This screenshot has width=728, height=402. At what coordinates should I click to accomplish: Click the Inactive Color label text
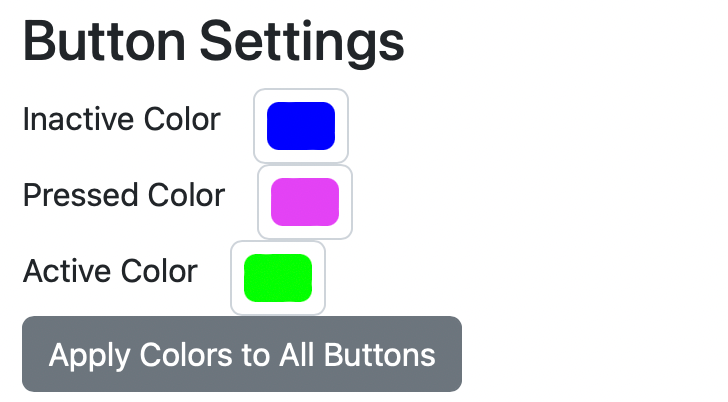click(121, 120)
